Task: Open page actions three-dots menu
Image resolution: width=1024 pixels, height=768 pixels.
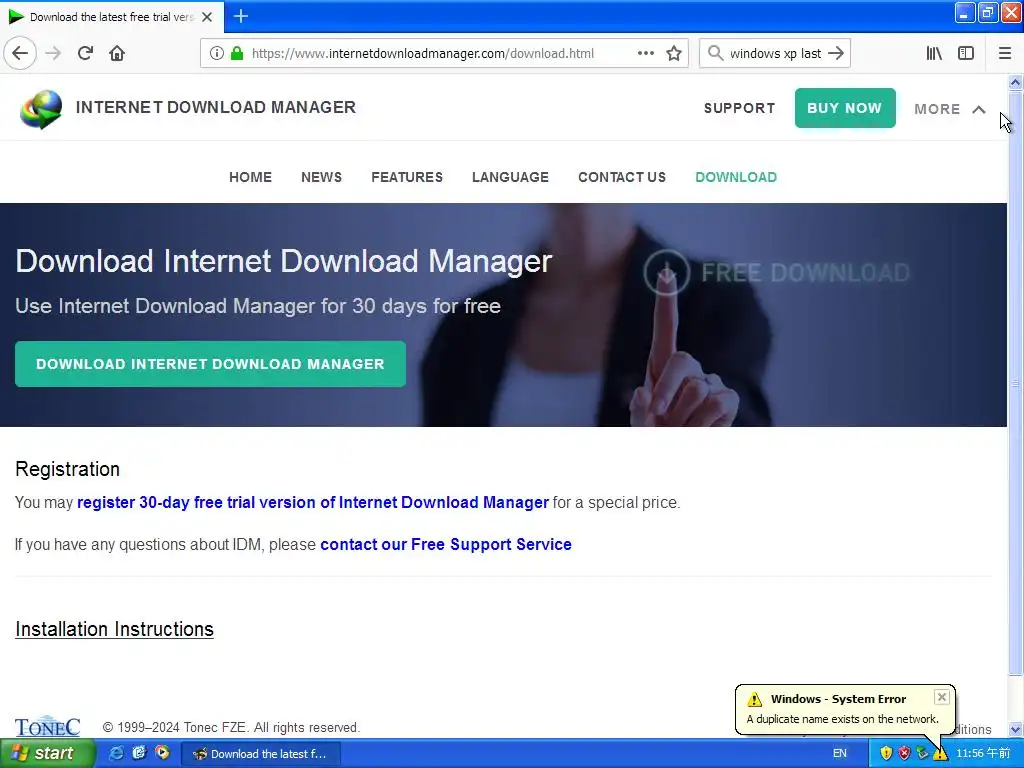Action: pyautogui.click(x=645, y=53)
